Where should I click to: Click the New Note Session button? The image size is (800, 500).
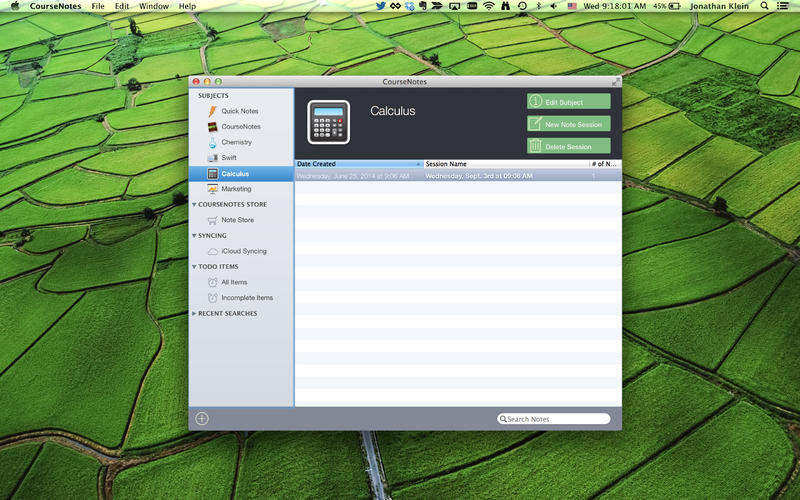pos(568,124)
